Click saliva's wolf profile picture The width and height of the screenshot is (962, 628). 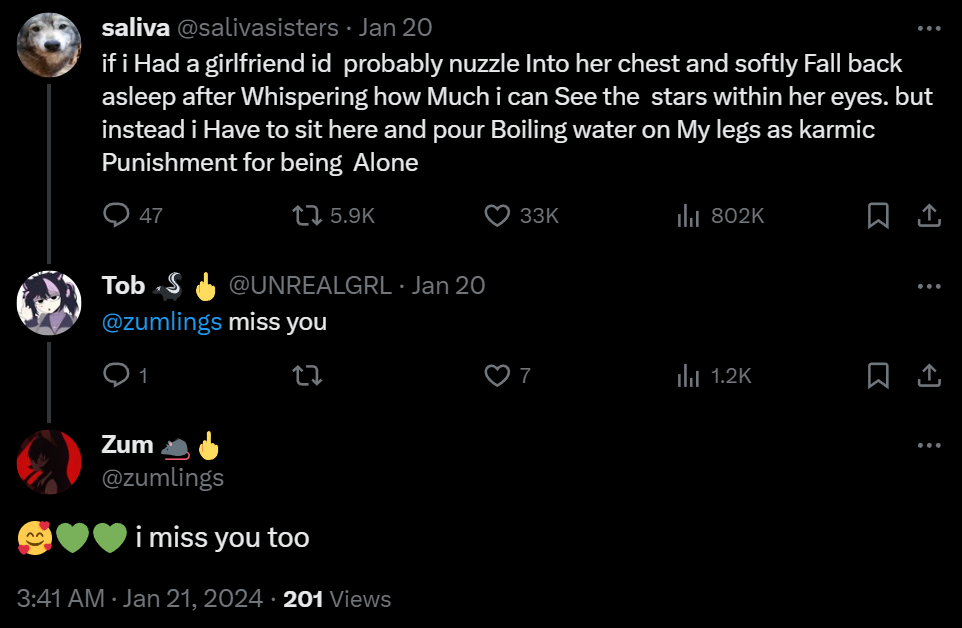pos(49,45)
